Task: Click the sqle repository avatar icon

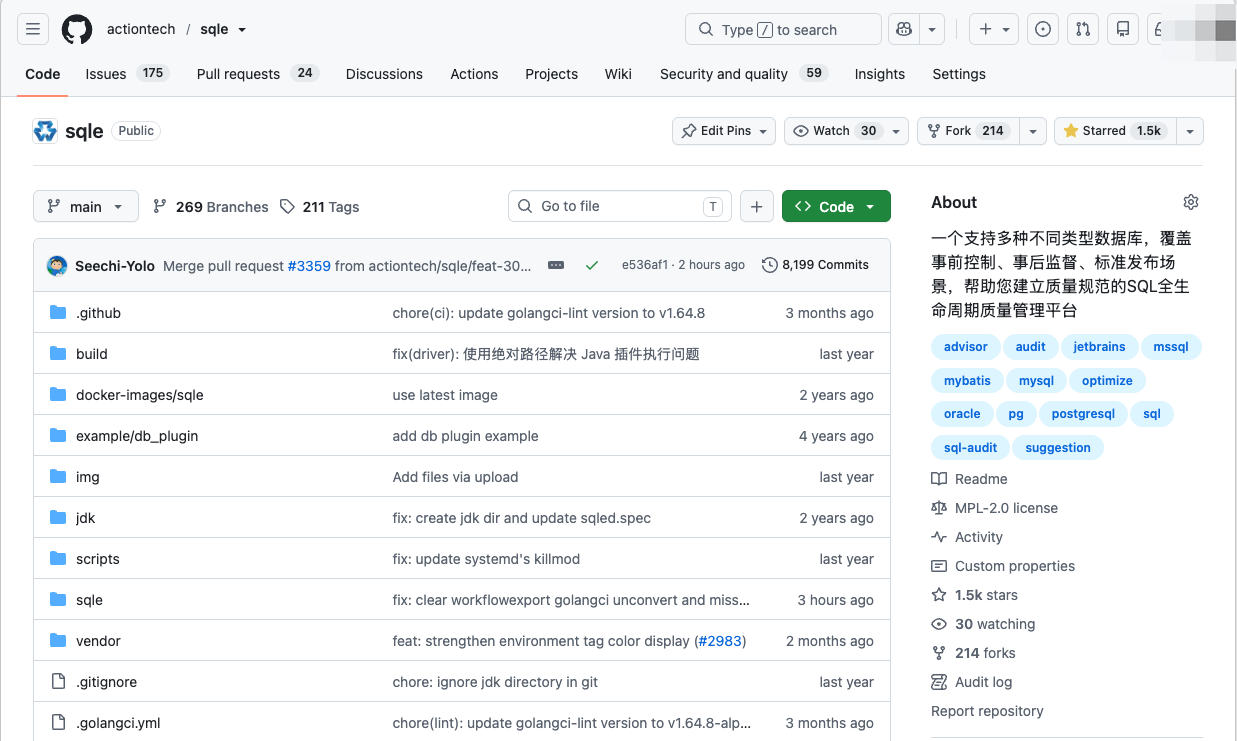Action: coord(45,131)
